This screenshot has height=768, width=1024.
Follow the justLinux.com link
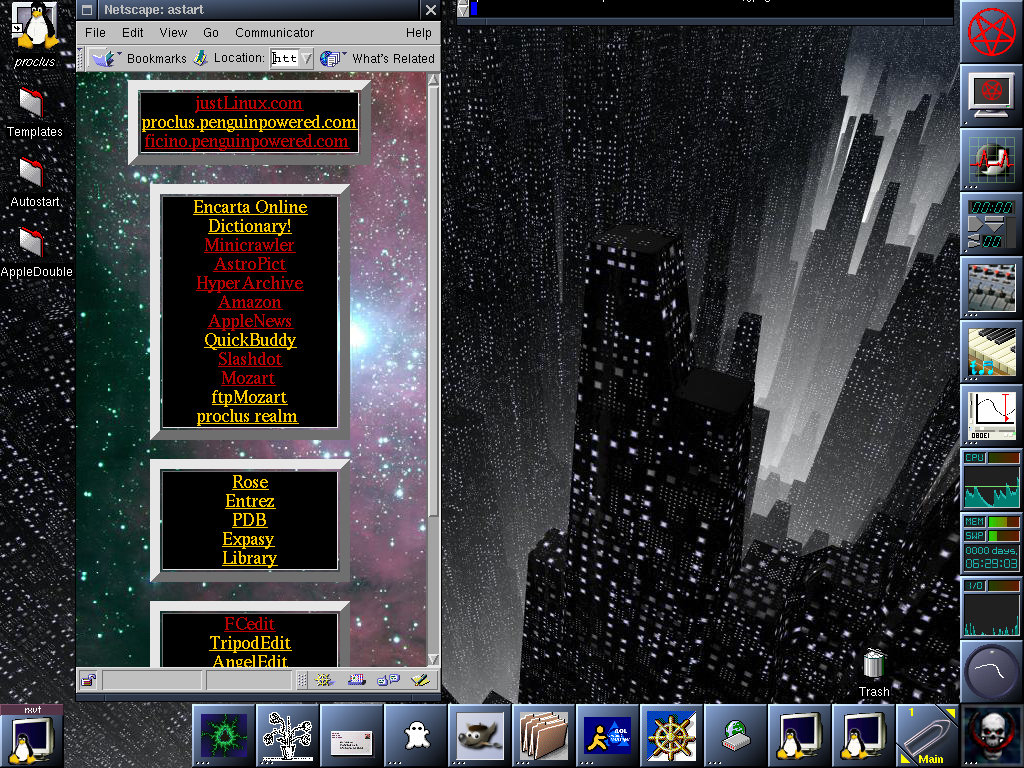[249, 103]
